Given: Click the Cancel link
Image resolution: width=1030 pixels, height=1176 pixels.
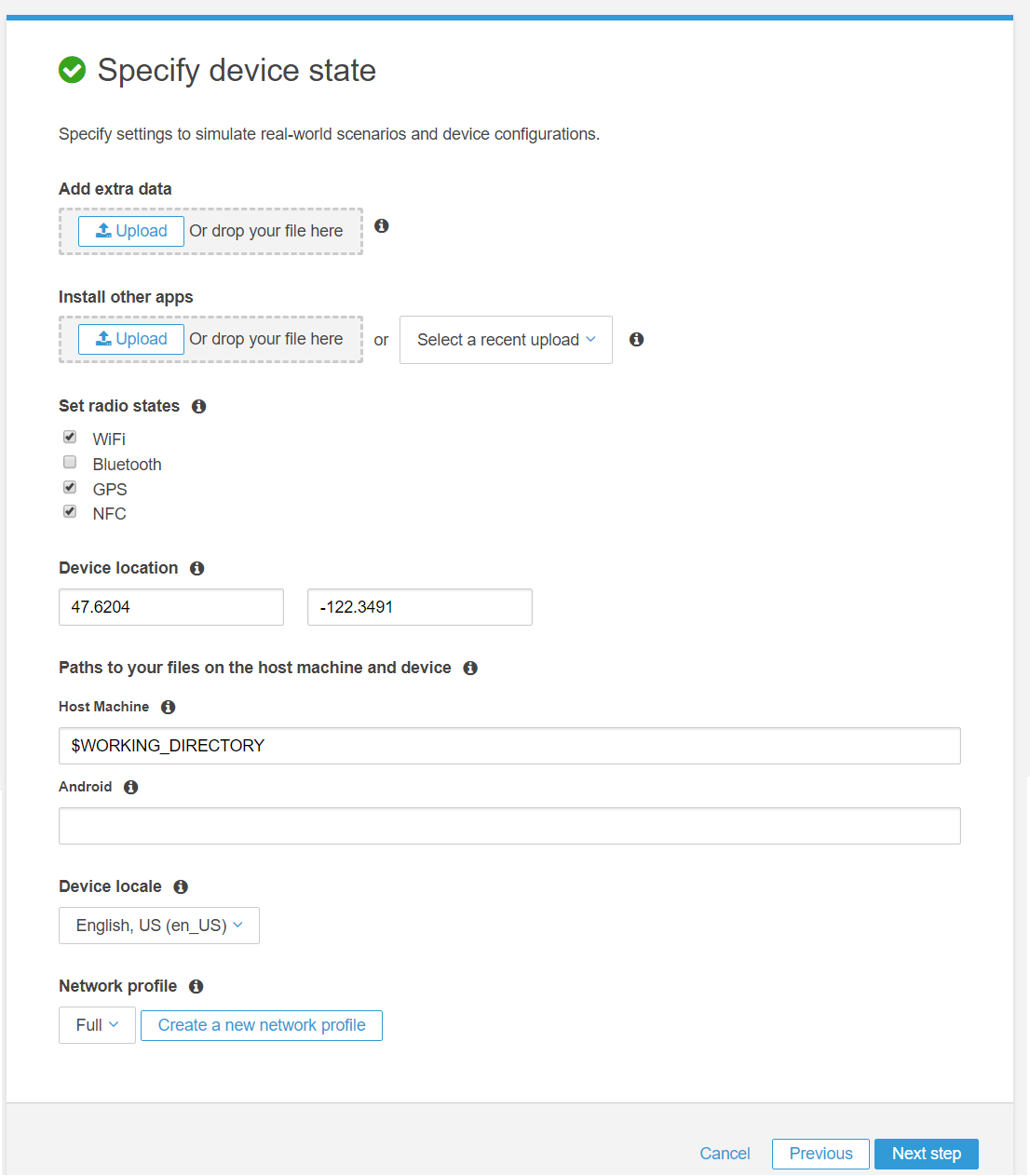Looking at the screenshot, I should (x=725, y=1153).
